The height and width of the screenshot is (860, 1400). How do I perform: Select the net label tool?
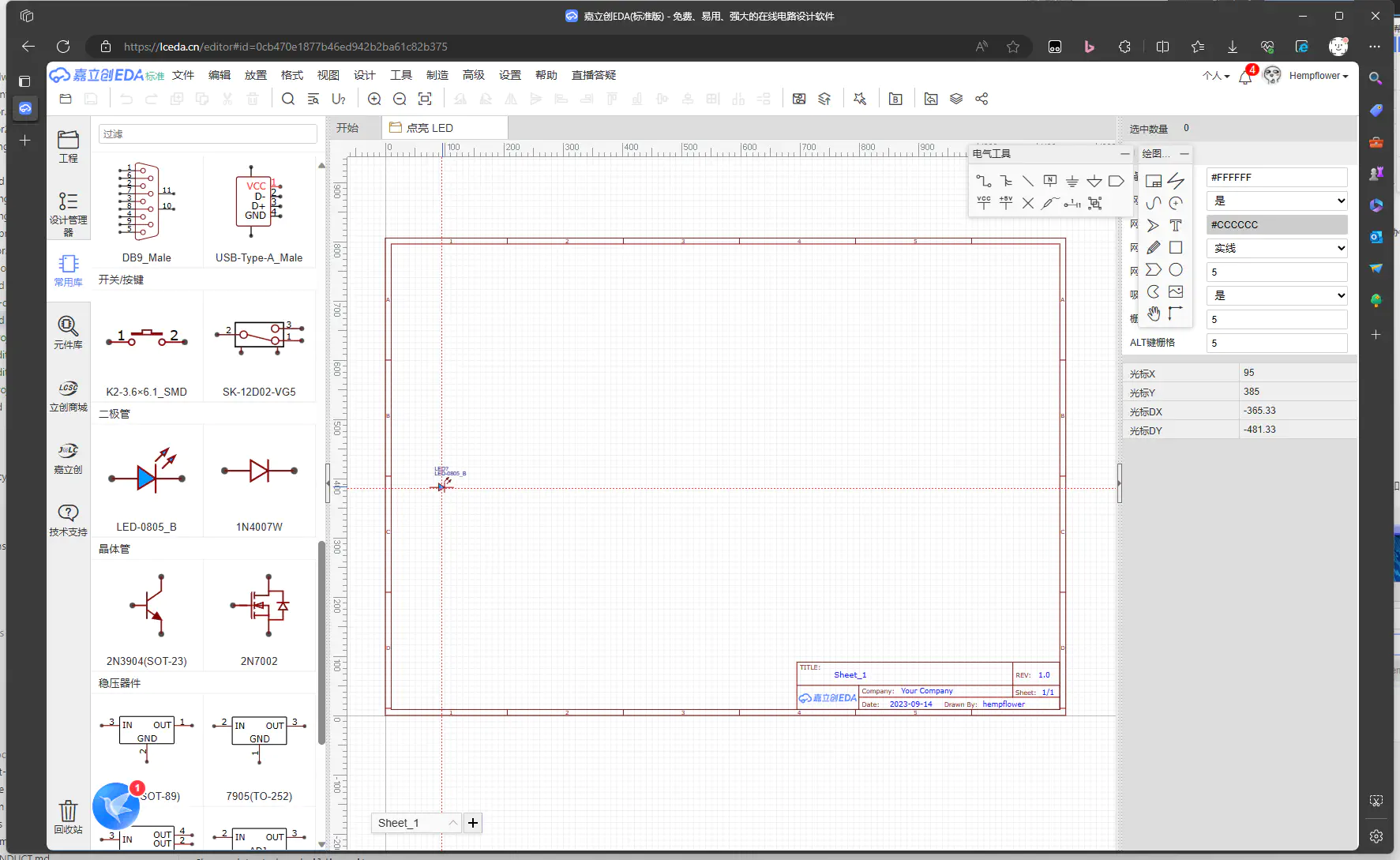pyautogui.click(x=1049, y=181)
